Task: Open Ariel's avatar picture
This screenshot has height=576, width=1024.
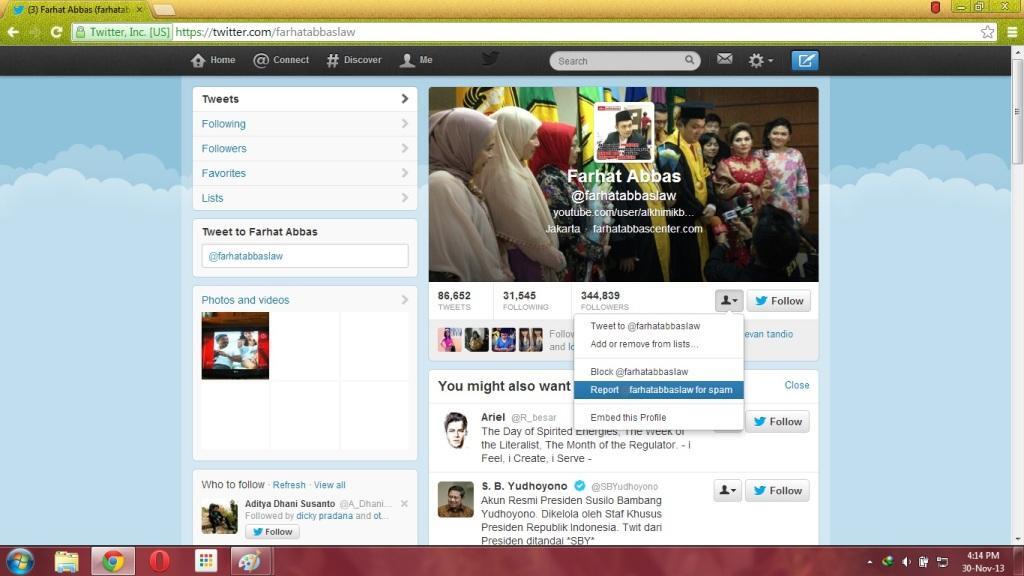Action: tap(455, 430)
